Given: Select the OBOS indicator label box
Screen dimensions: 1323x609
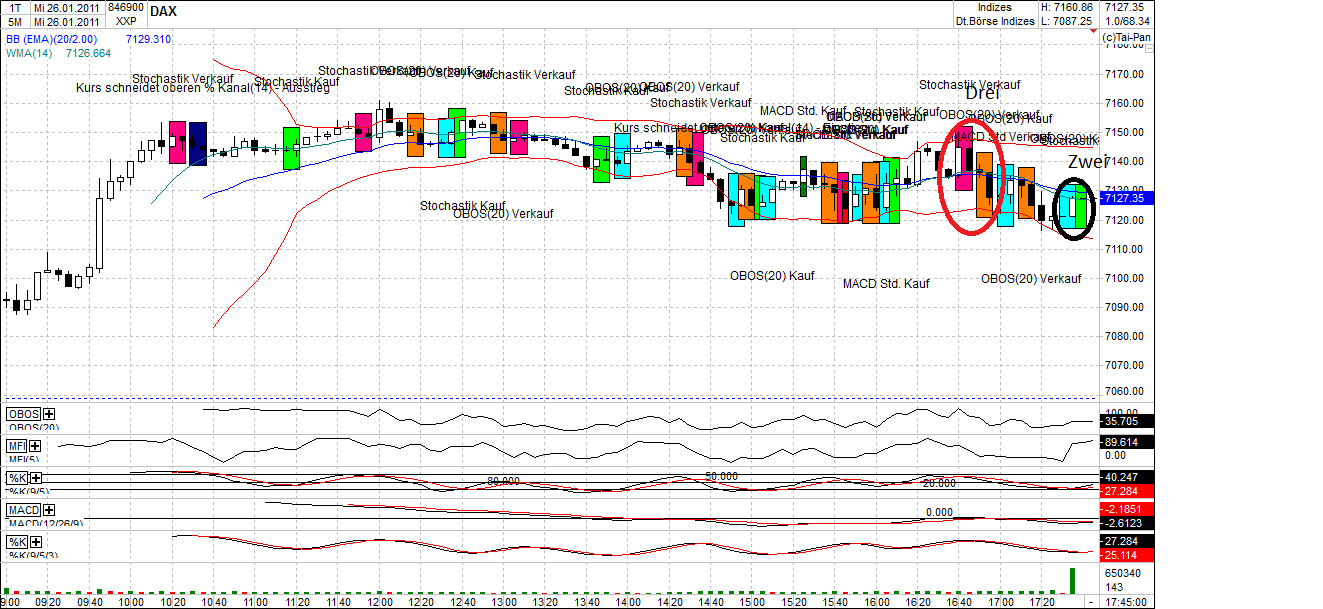Looking at the screenshot, I should click(22, 413).
